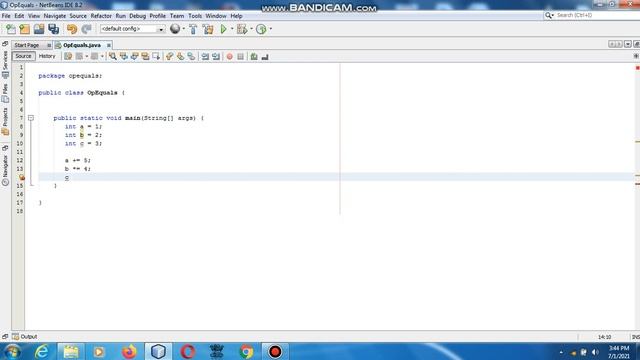Expand the Profile Project dropdown arrow

[271, 29]
